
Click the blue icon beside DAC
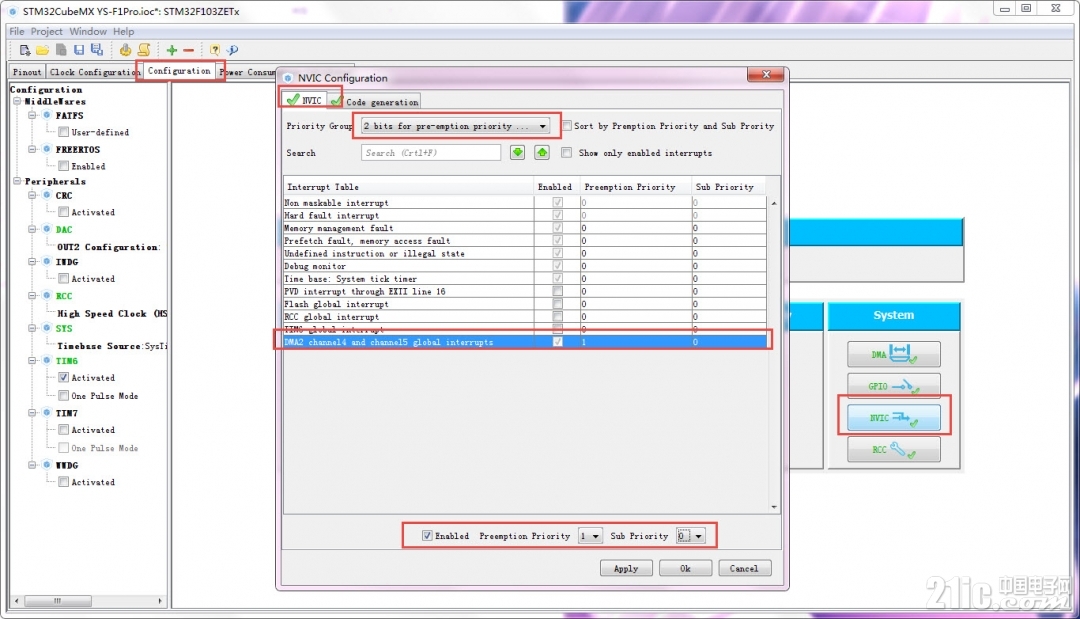(x=47, y=229)
